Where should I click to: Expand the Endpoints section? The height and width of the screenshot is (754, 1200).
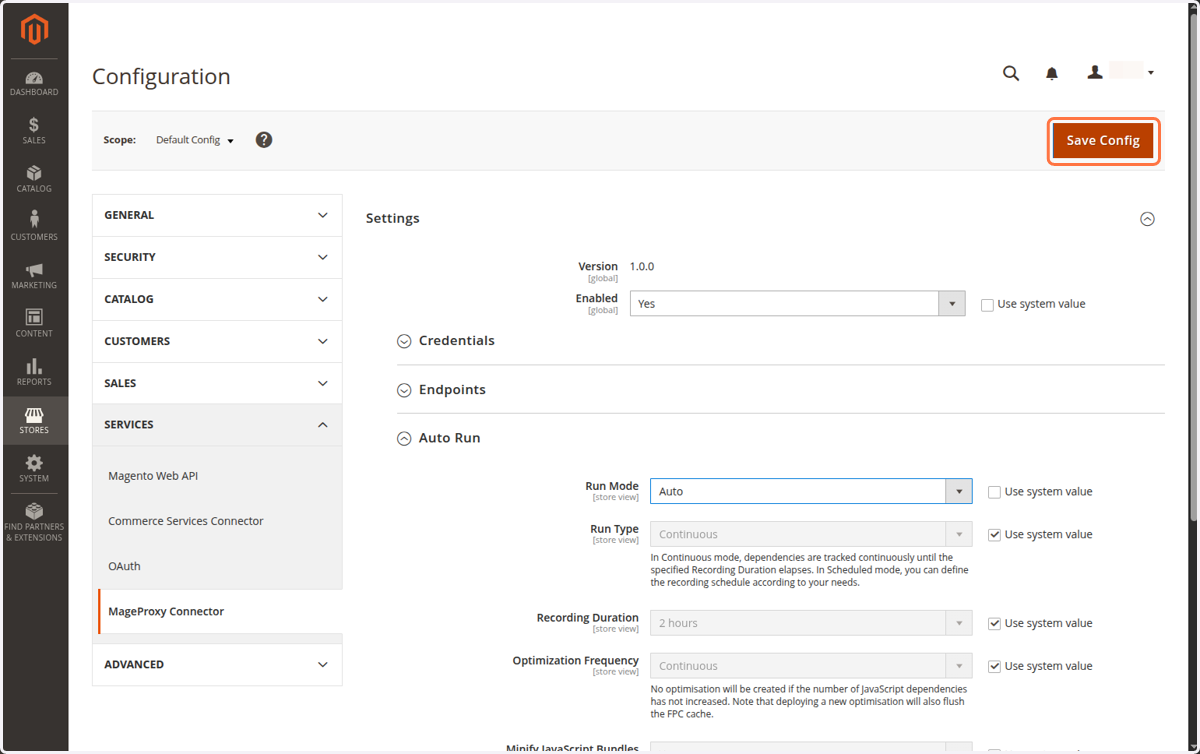click(x=442, y=390)
